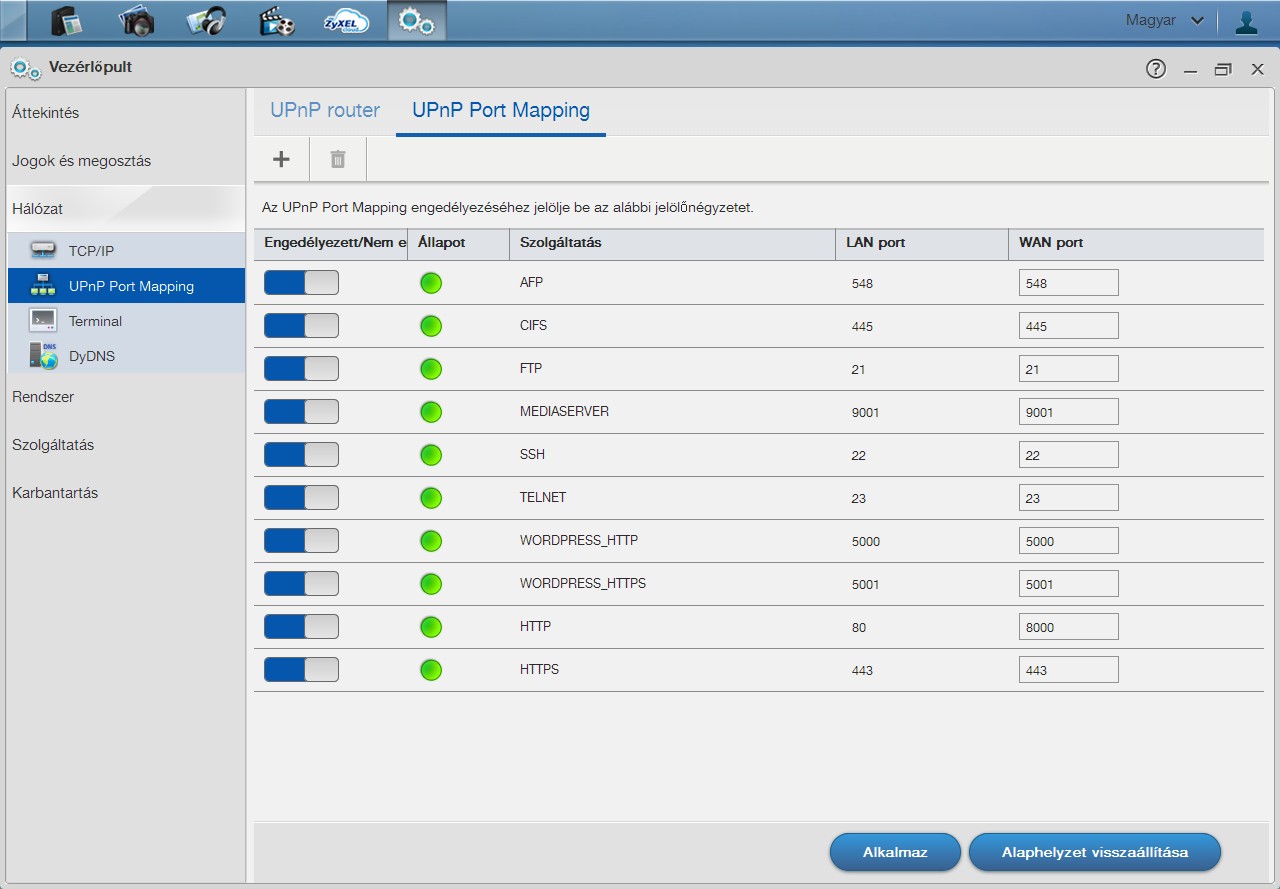Screen dimensions: 1280x889
Task: Open the ZyXEL cloud app icon
Action: [x=347, y=20]
